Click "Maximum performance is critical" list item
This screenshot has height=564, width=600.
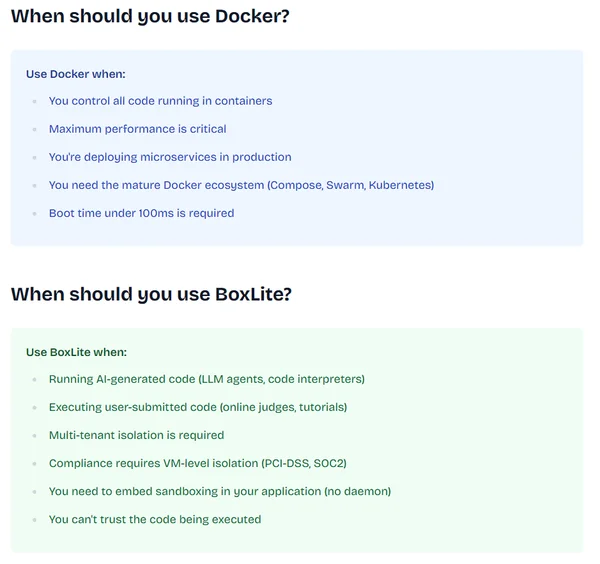(137, 129)
